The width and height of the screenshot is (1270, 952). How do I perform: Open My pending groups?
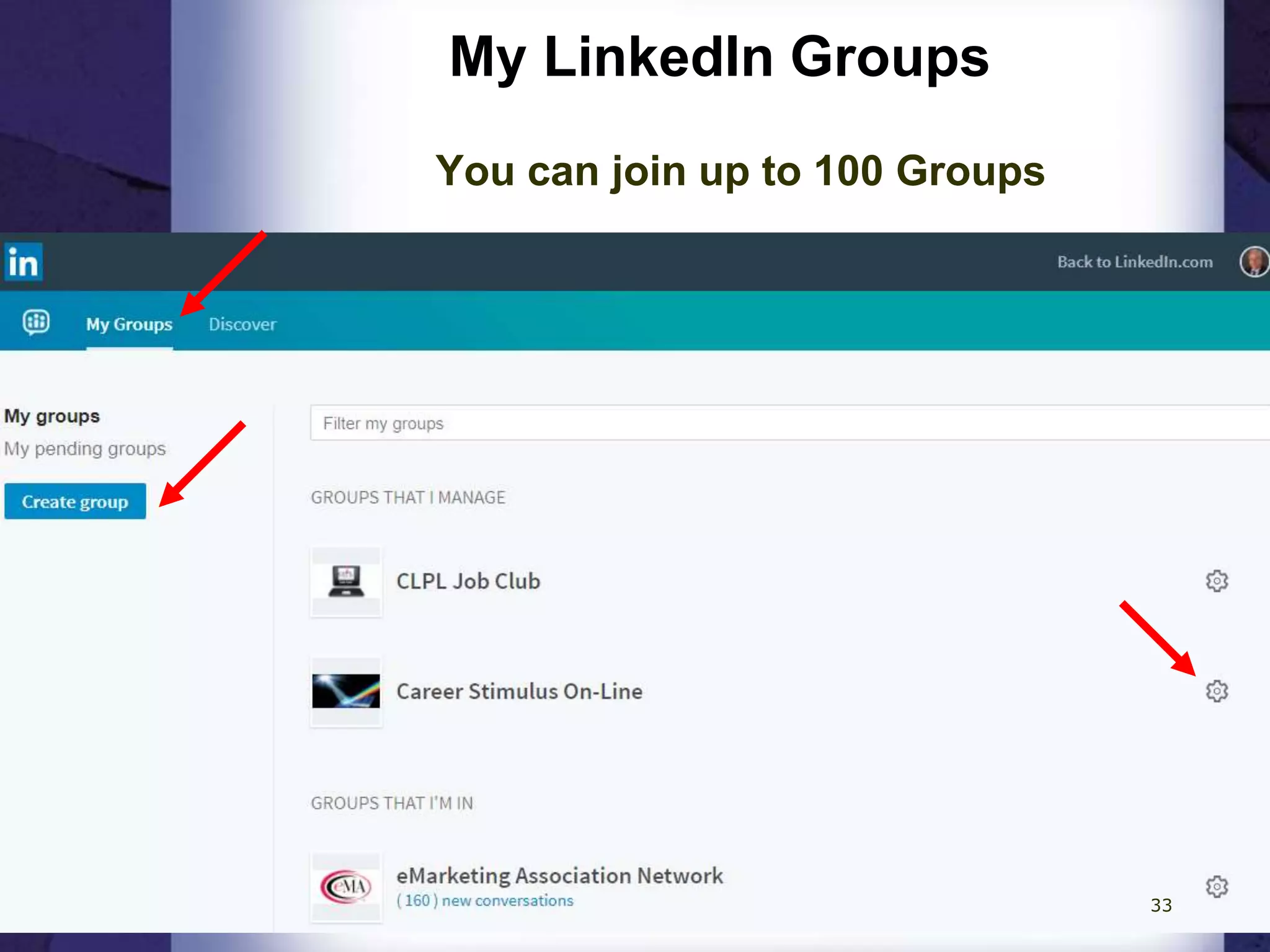point(85,448)
